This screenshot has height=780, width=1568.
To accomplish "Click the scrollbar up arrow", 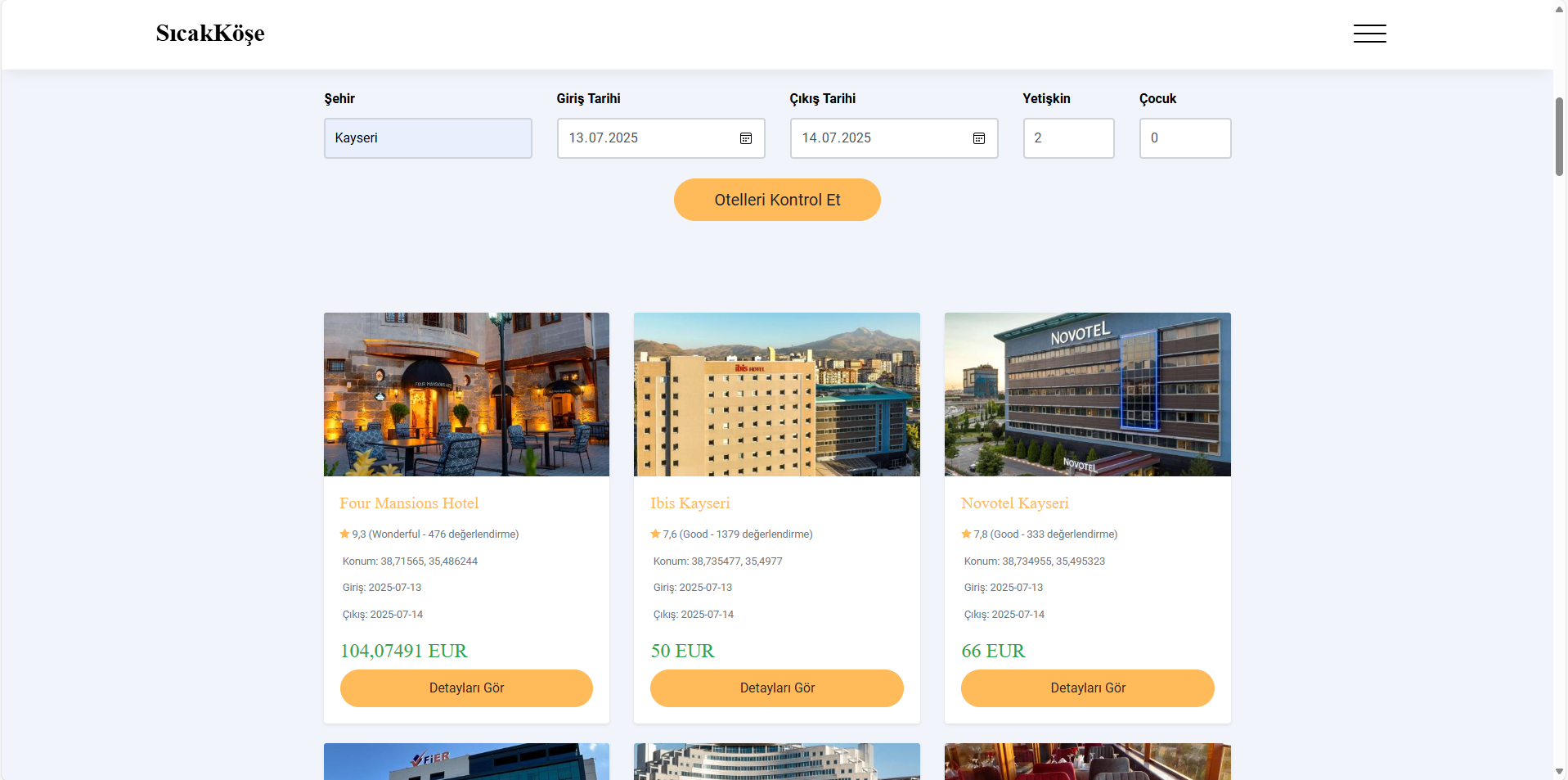I will (x=1559, y=8).
